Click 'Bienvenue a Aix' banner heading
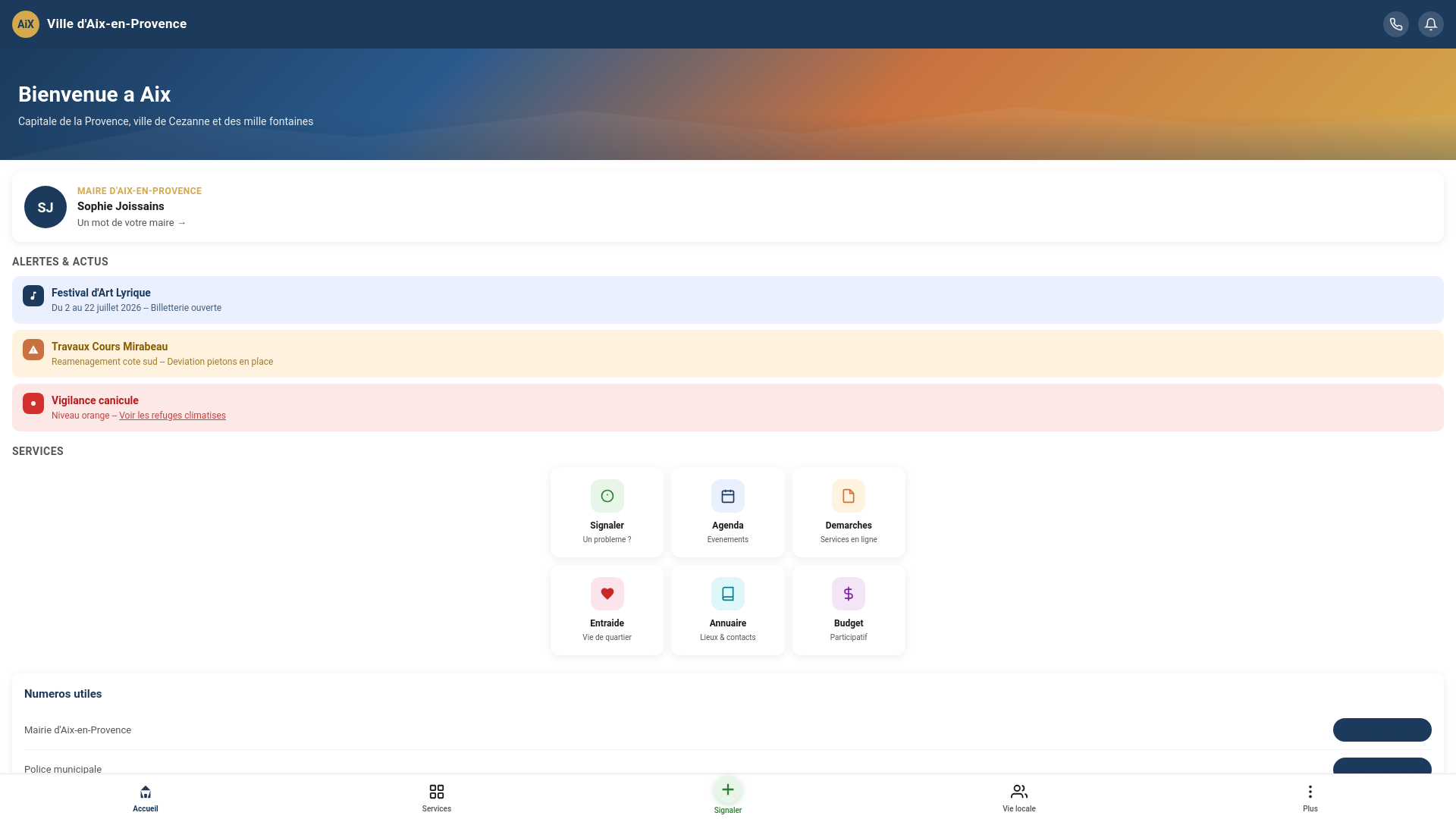This screenshot has width=1456, height=819. pyautogui.click(x=94, y=94)
